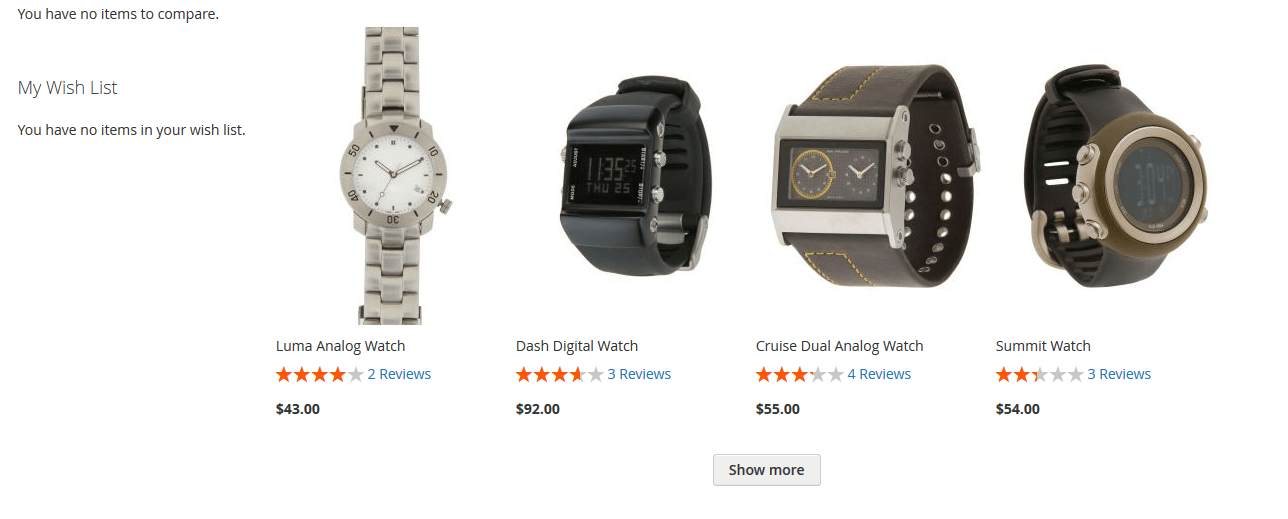Click the Cruise Dual Analog Watch title

click(x=840, y=346)
